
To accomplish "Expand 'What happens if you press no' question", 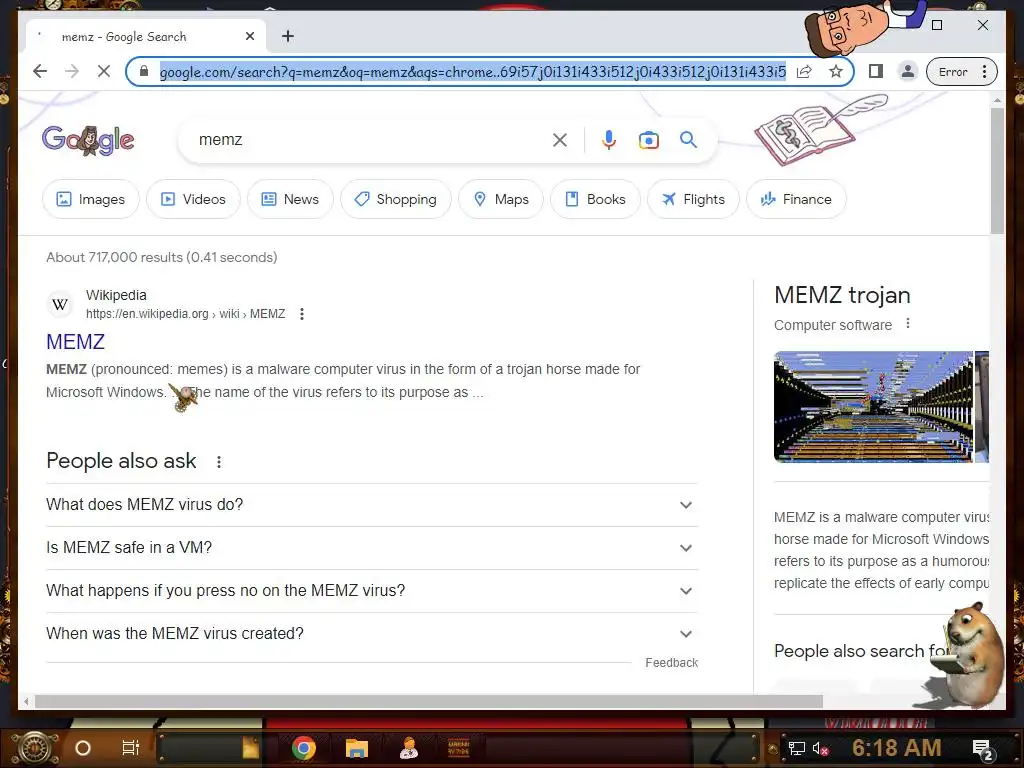I will [372, 591].
